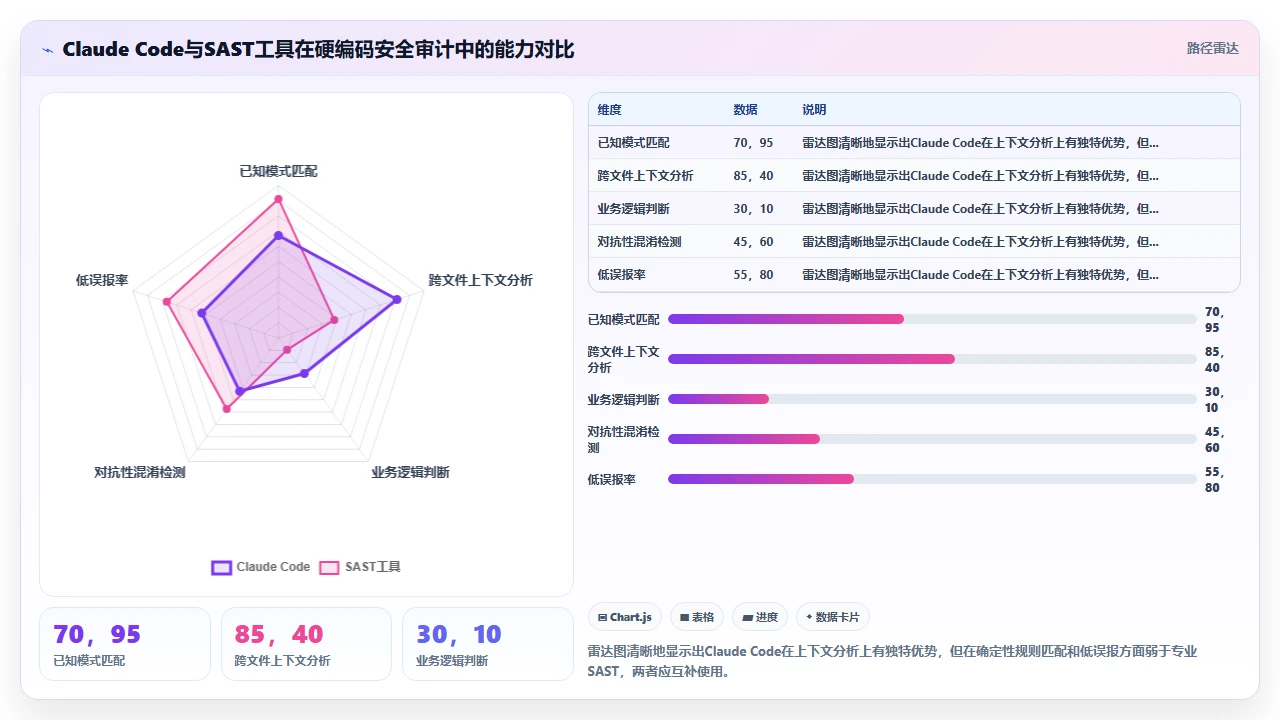Click the summary paragraph below the tags
This screenshot has height=720, width=1280.
coord(893,661)
